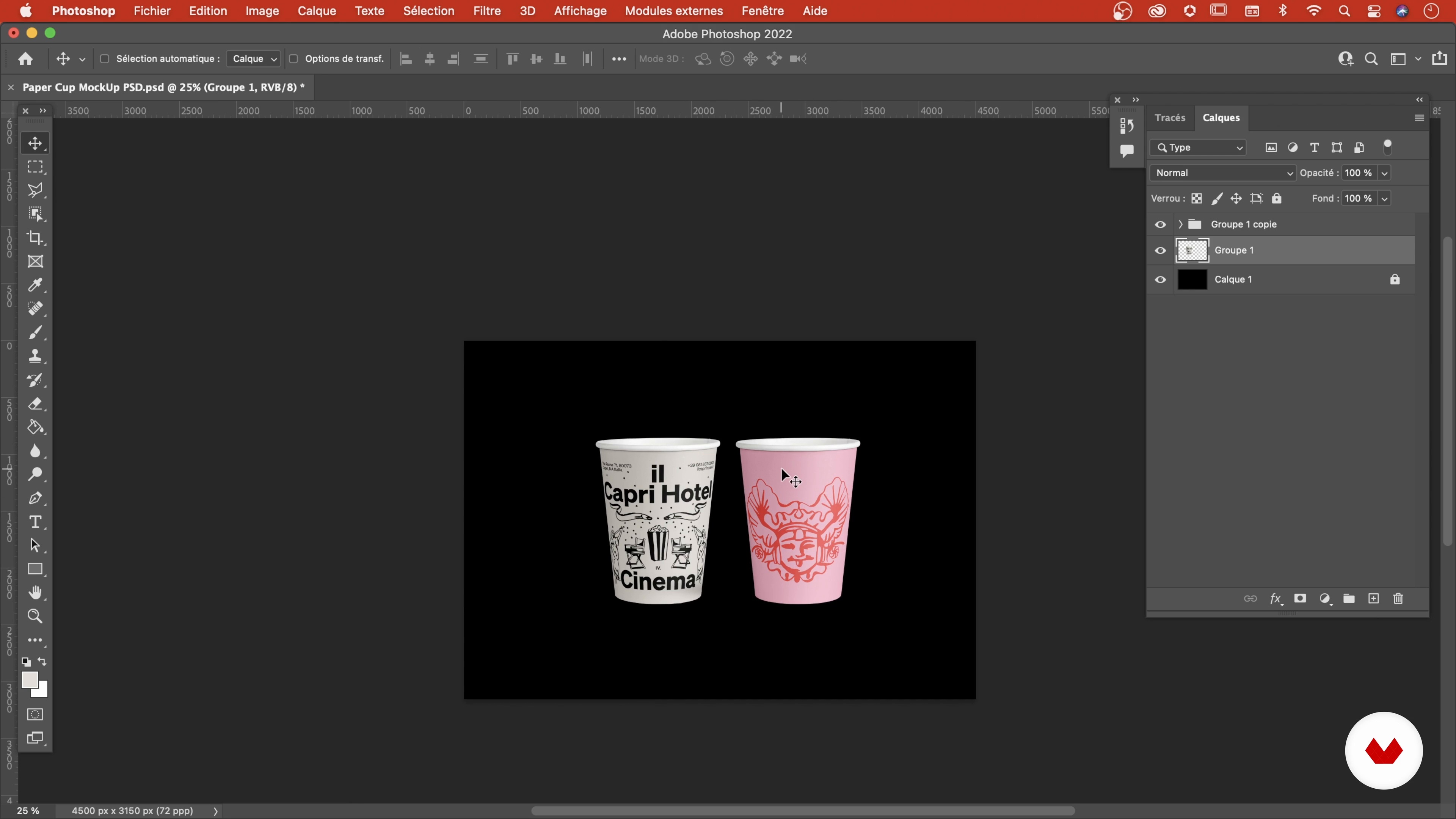Open the Normal blend mode dropdown
Screen dimensions: 1456x819
(1223, 173)
